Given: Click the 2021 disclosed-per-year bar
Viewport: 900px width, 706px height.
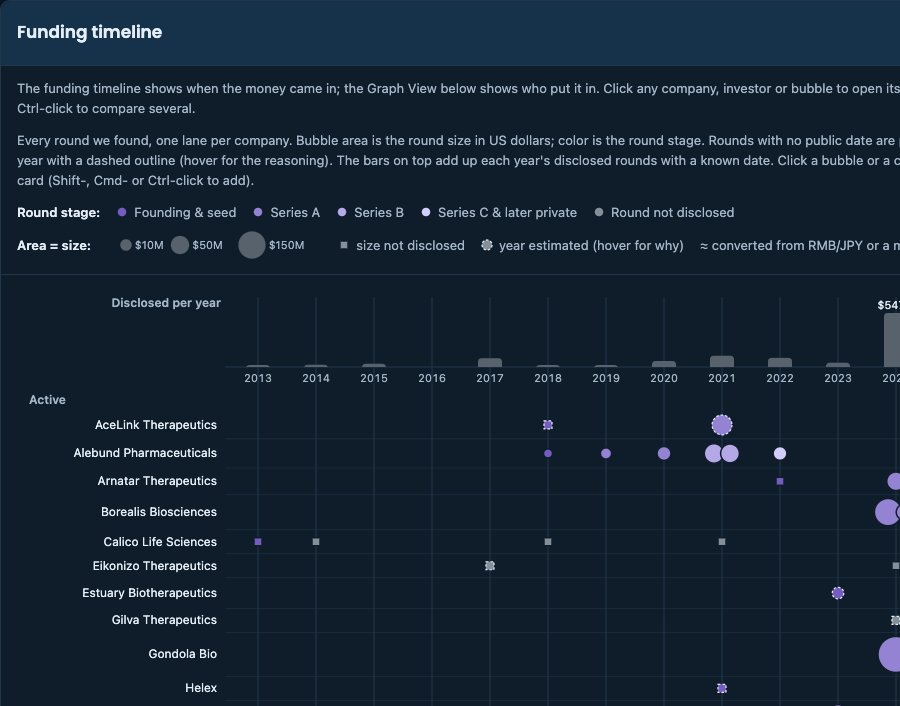Looking at the screenshot, I should pyautogui.click(x=721, y=362).
